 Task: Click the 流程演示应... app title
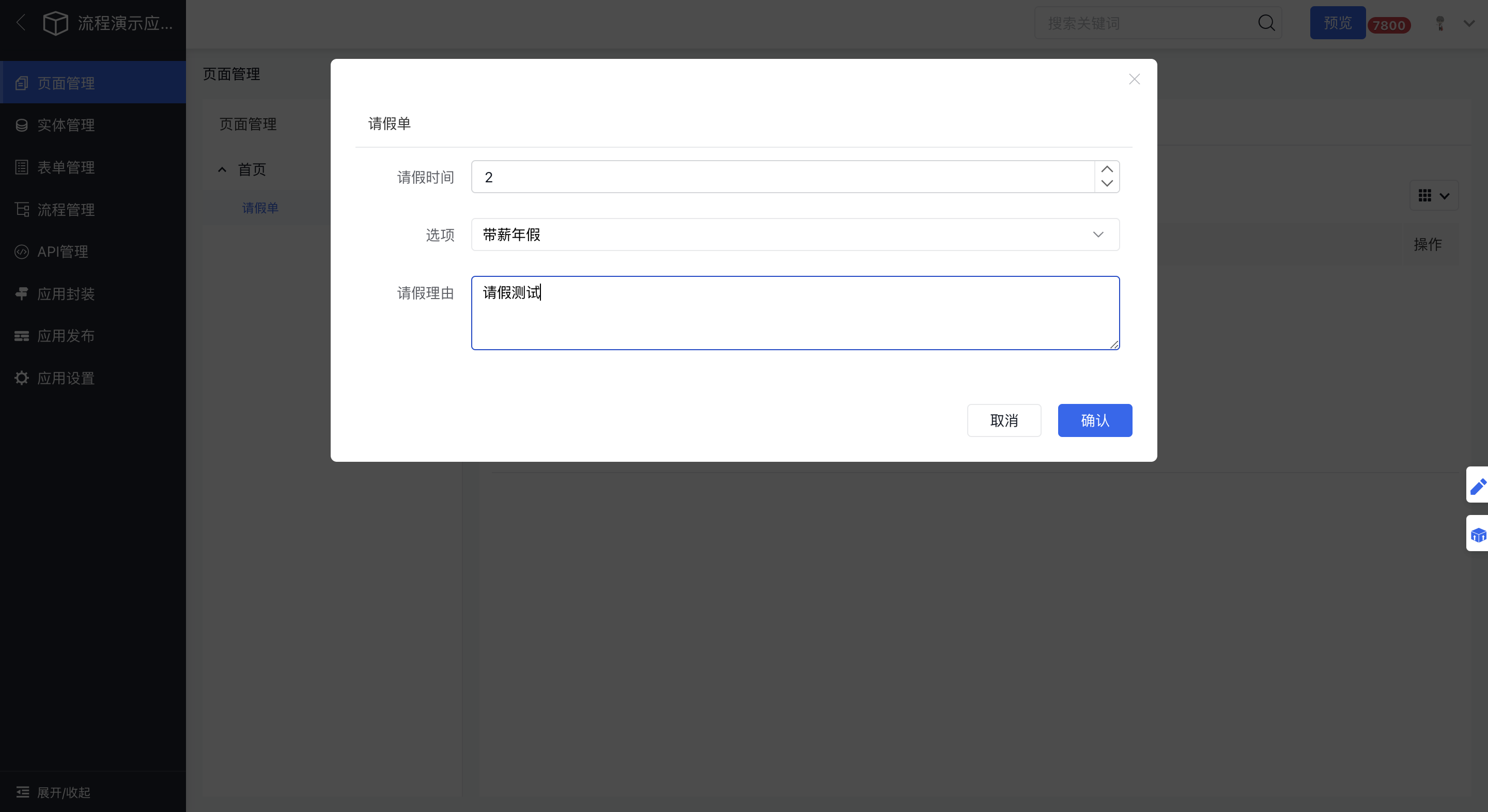(x=126, y=23)
